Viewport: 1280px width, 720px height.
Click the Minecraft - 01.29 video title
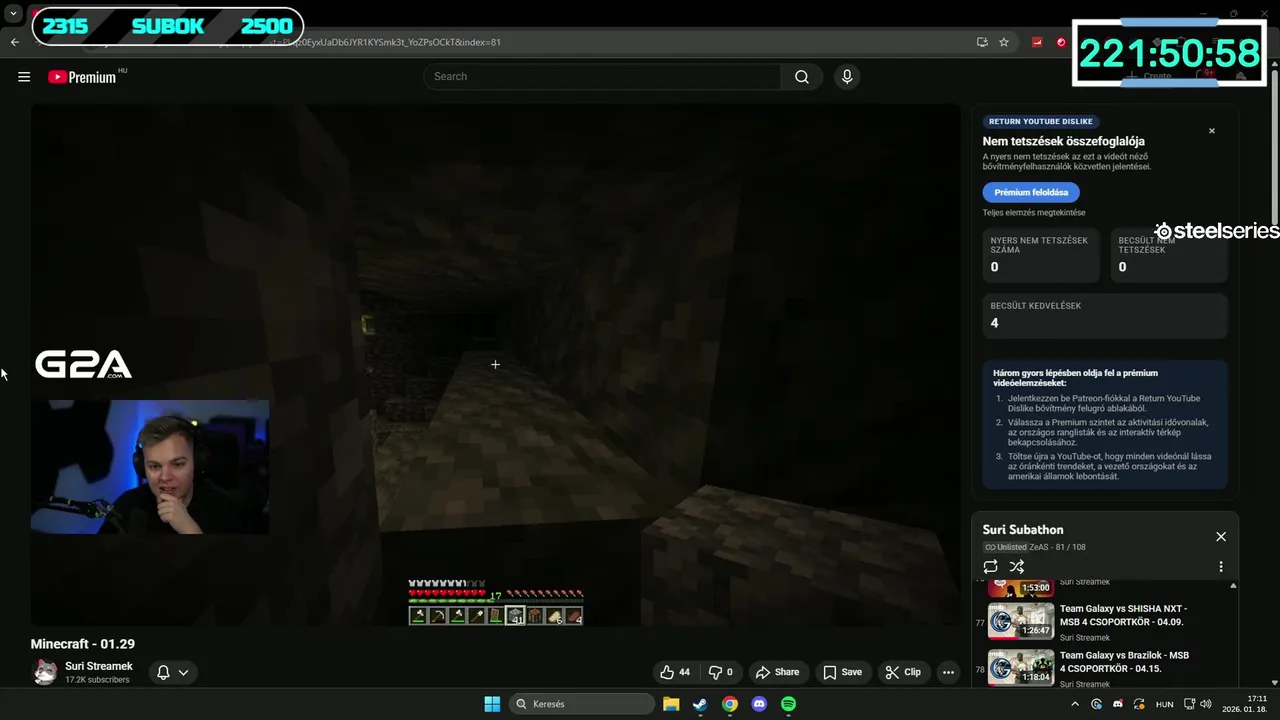83,644
